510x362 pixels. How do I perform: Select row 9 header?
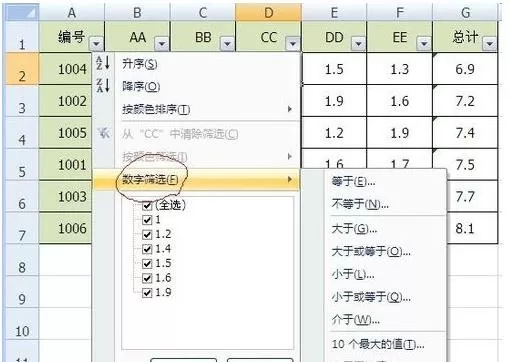point(22,292)
